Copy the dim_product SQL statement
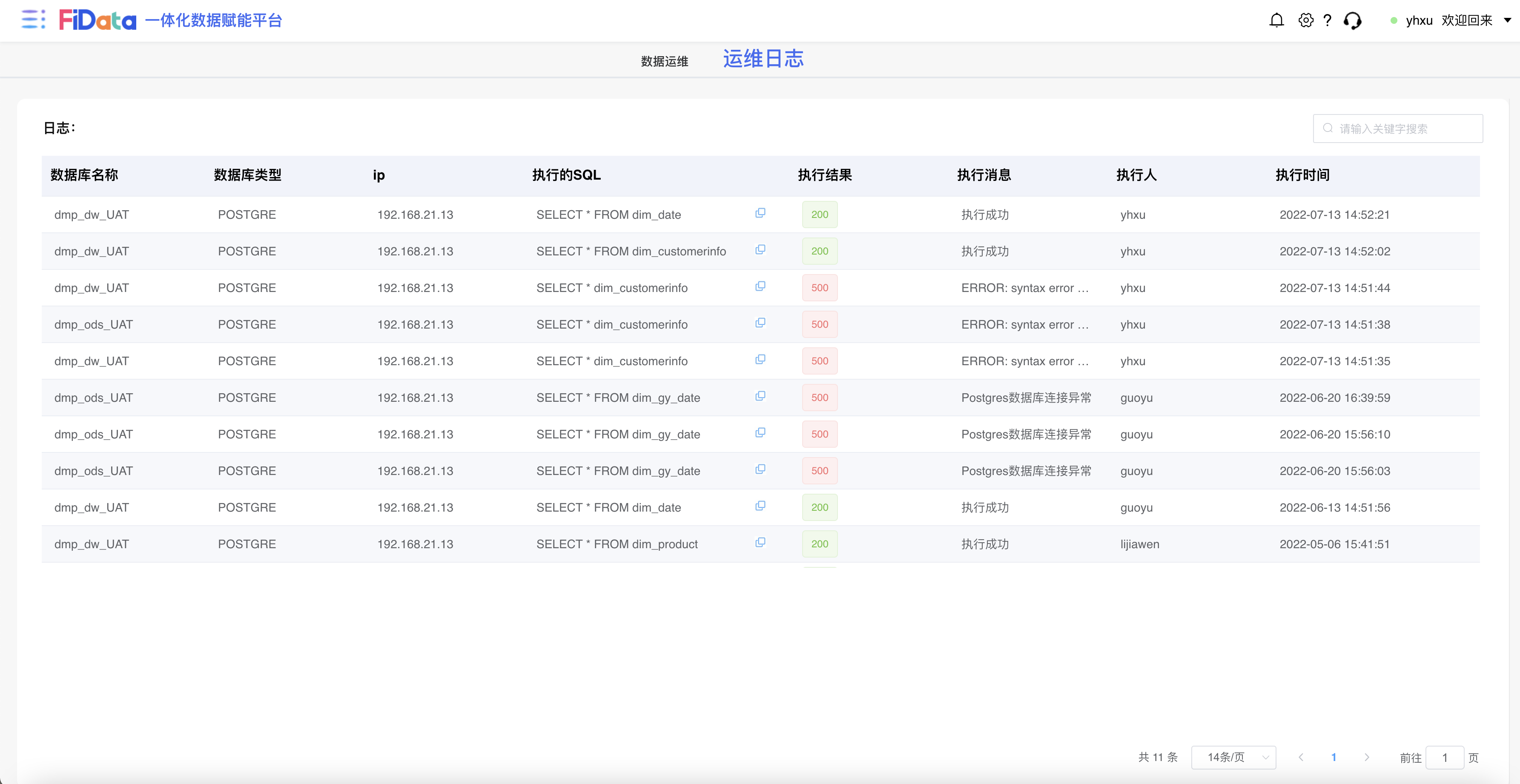 tap(760, 542)
